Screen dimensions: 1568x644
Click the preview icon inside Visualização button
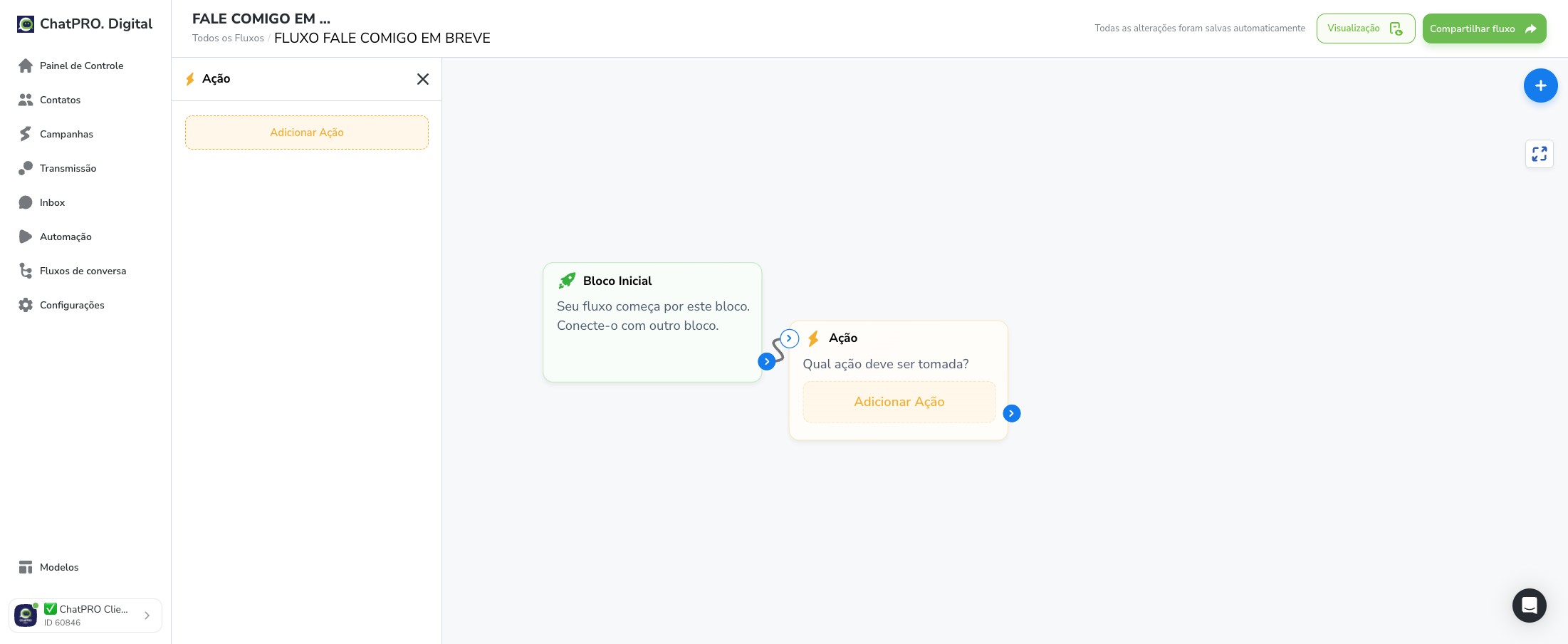click(1396, 28)
